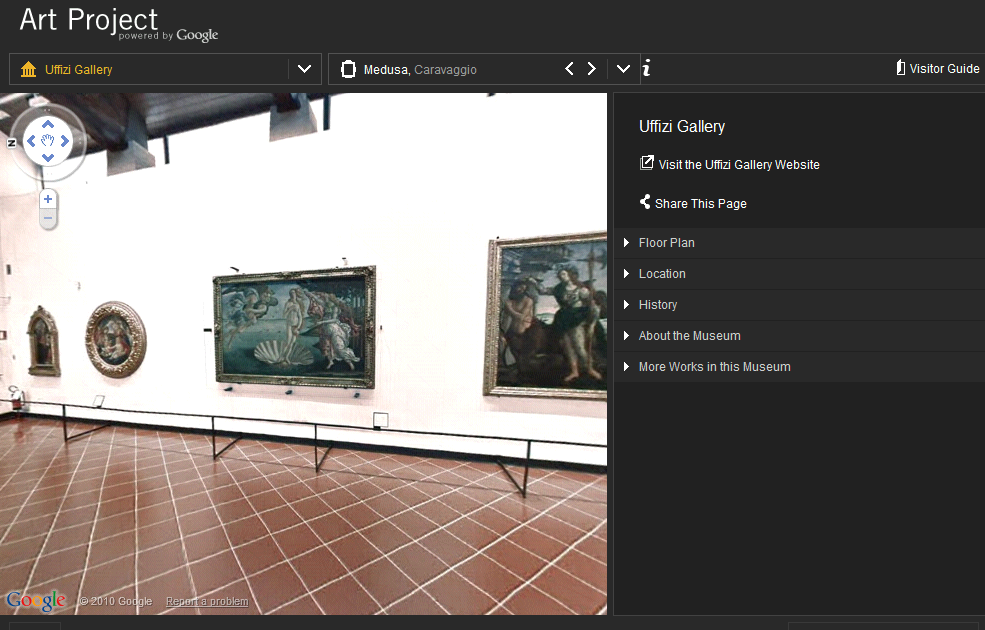This screenshot has height=630, width=985.
Task: Expand the Floor Plan section
Action: point(799,243)
